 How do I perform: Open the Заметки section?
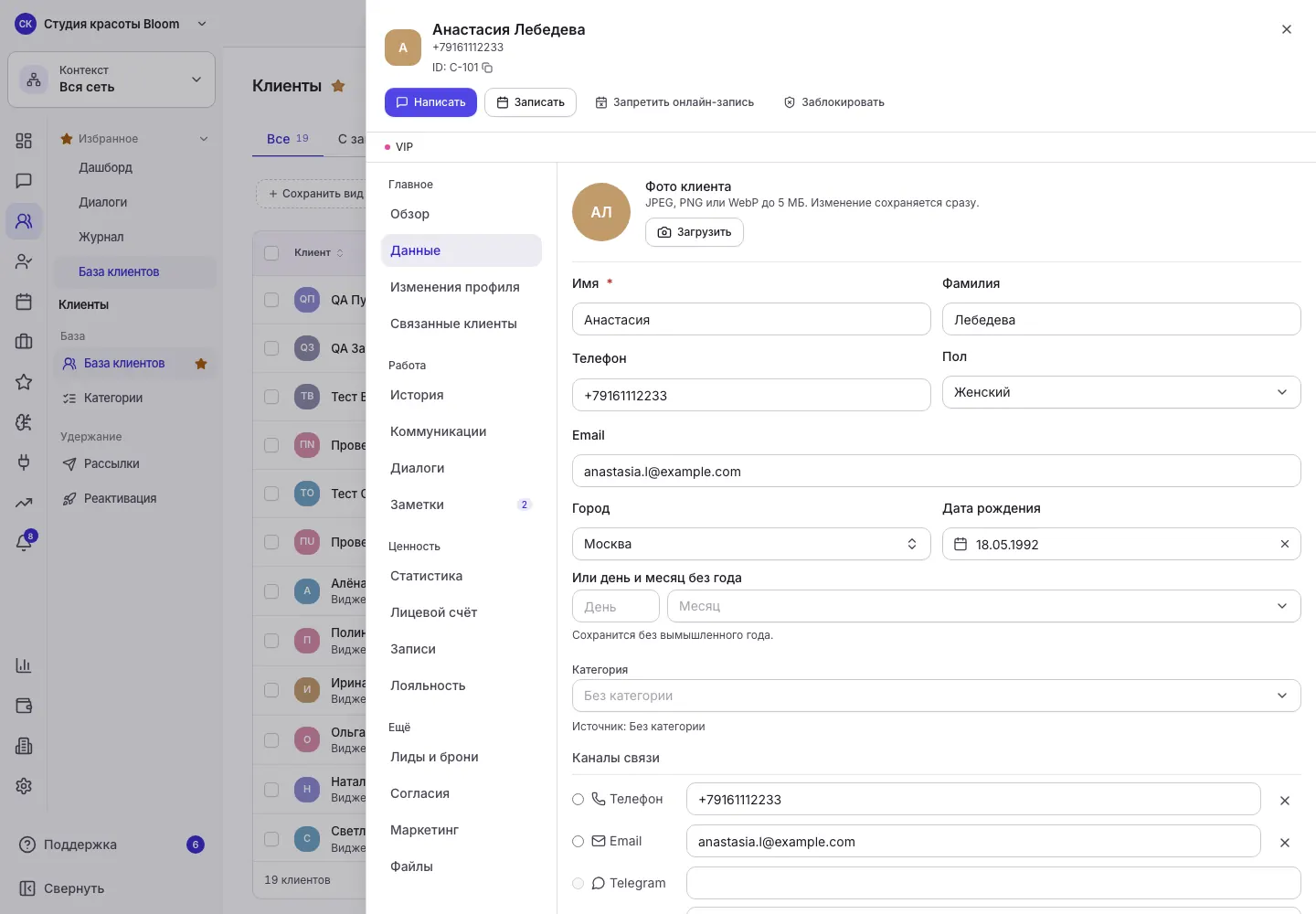pos(462,505)
